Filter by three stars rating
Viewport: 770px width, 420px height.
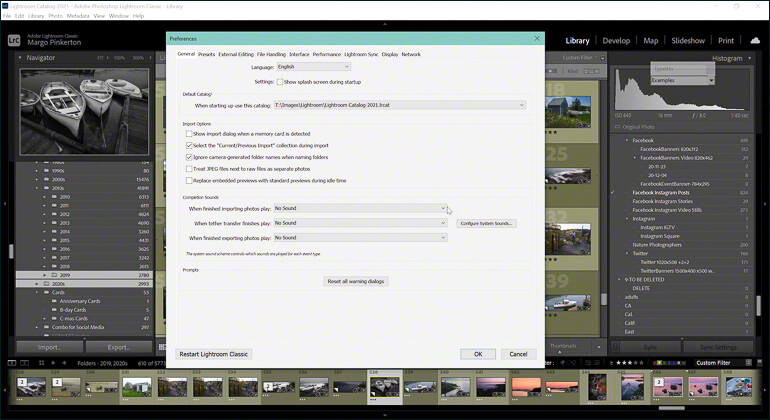pos(631,363)
